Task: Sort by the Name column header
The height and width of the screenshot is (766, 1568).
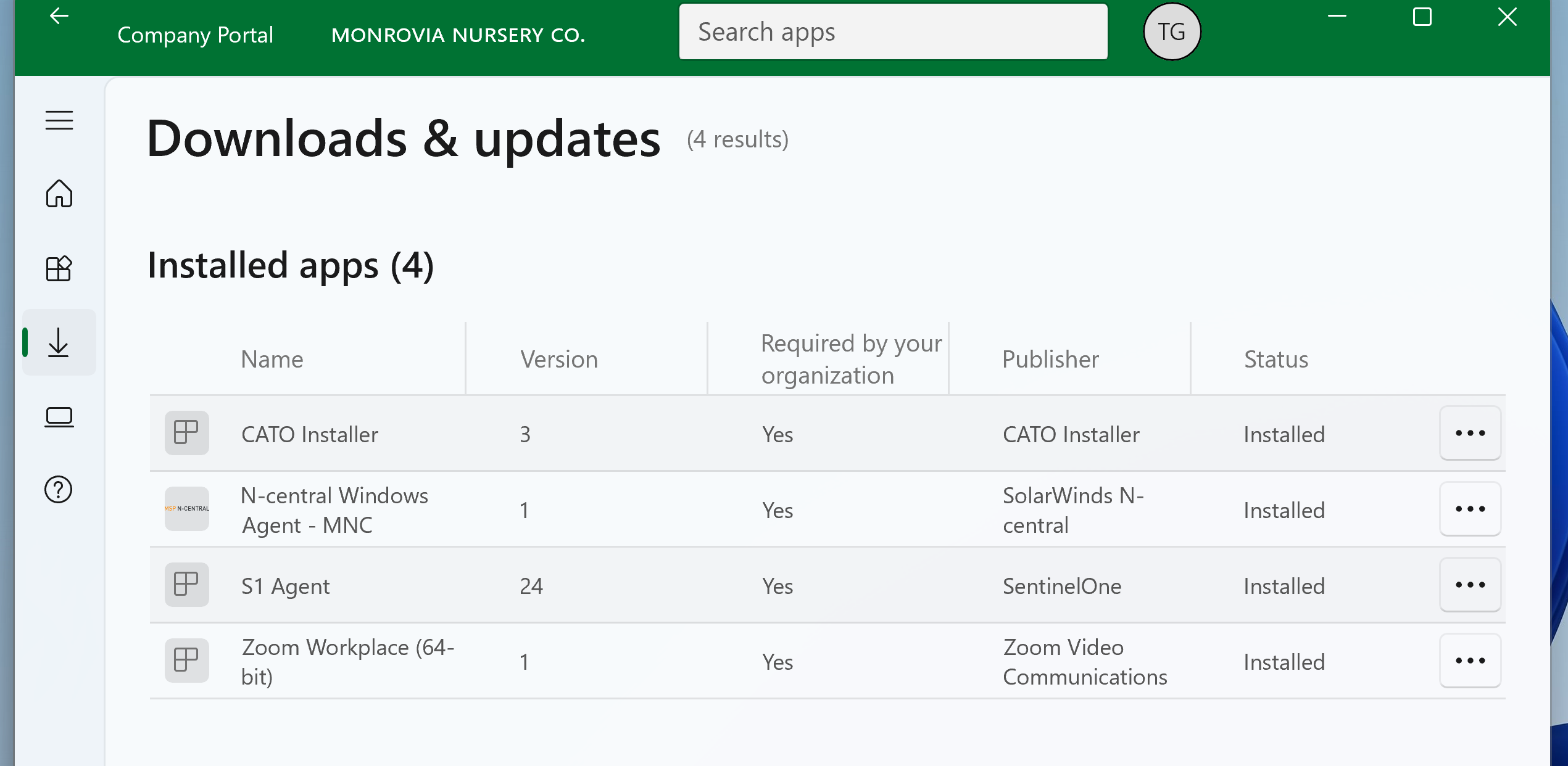Action: 272,359
